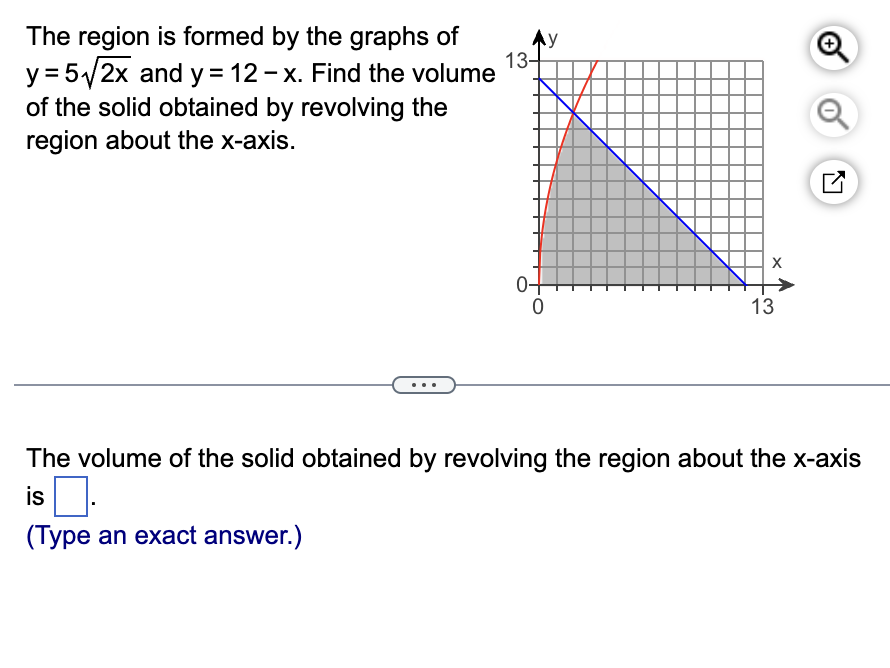The height and width of the screenshot is (668, 890).
Task: Click the plus magnifier above the graph panel
Action: click(x=831, y=48)
